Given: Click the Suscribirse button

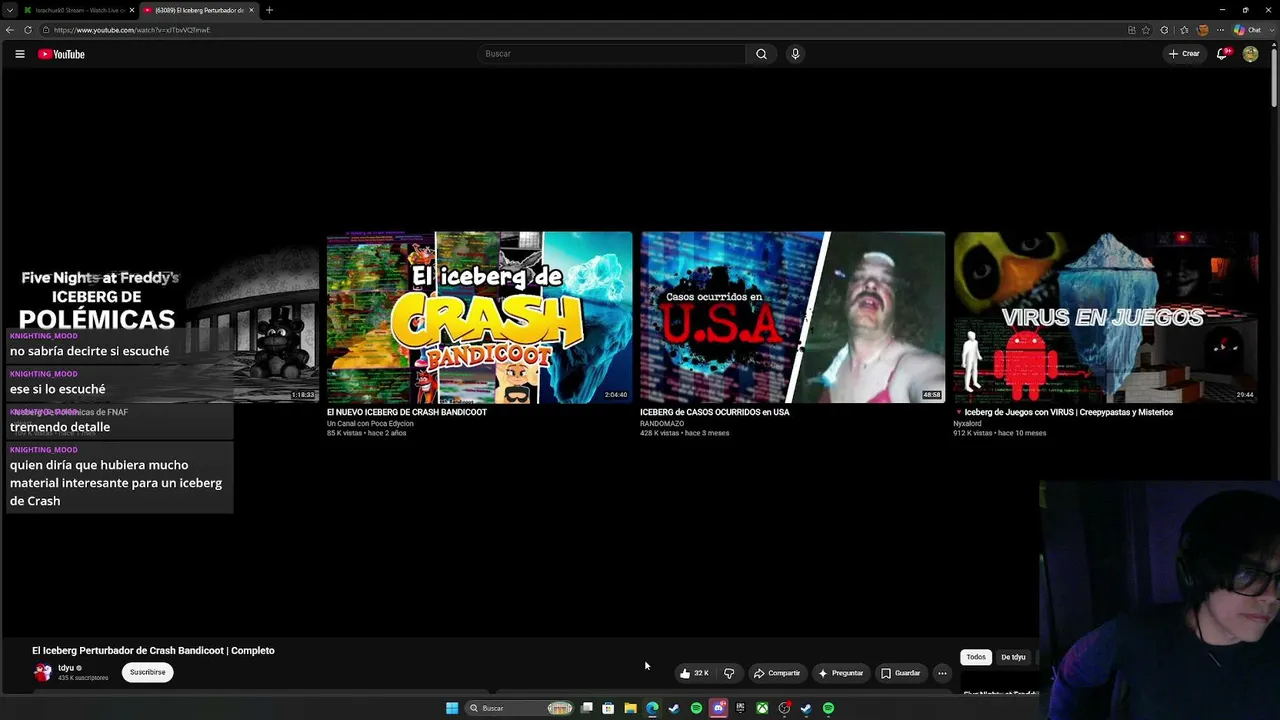Looking at the screenshot, I should (148, 672).
